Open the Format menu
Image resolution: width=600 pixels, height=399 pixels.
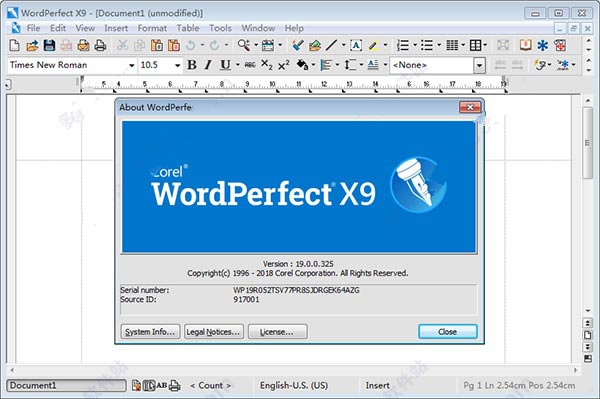[x=152, y=28]
